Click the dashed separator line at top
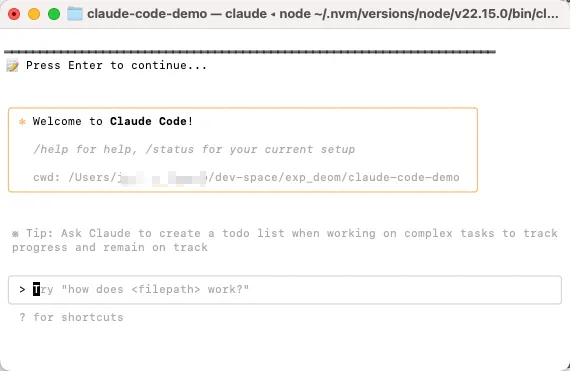Image resolution: width=570 pixels, height=371 pixels. click(250, 52)
